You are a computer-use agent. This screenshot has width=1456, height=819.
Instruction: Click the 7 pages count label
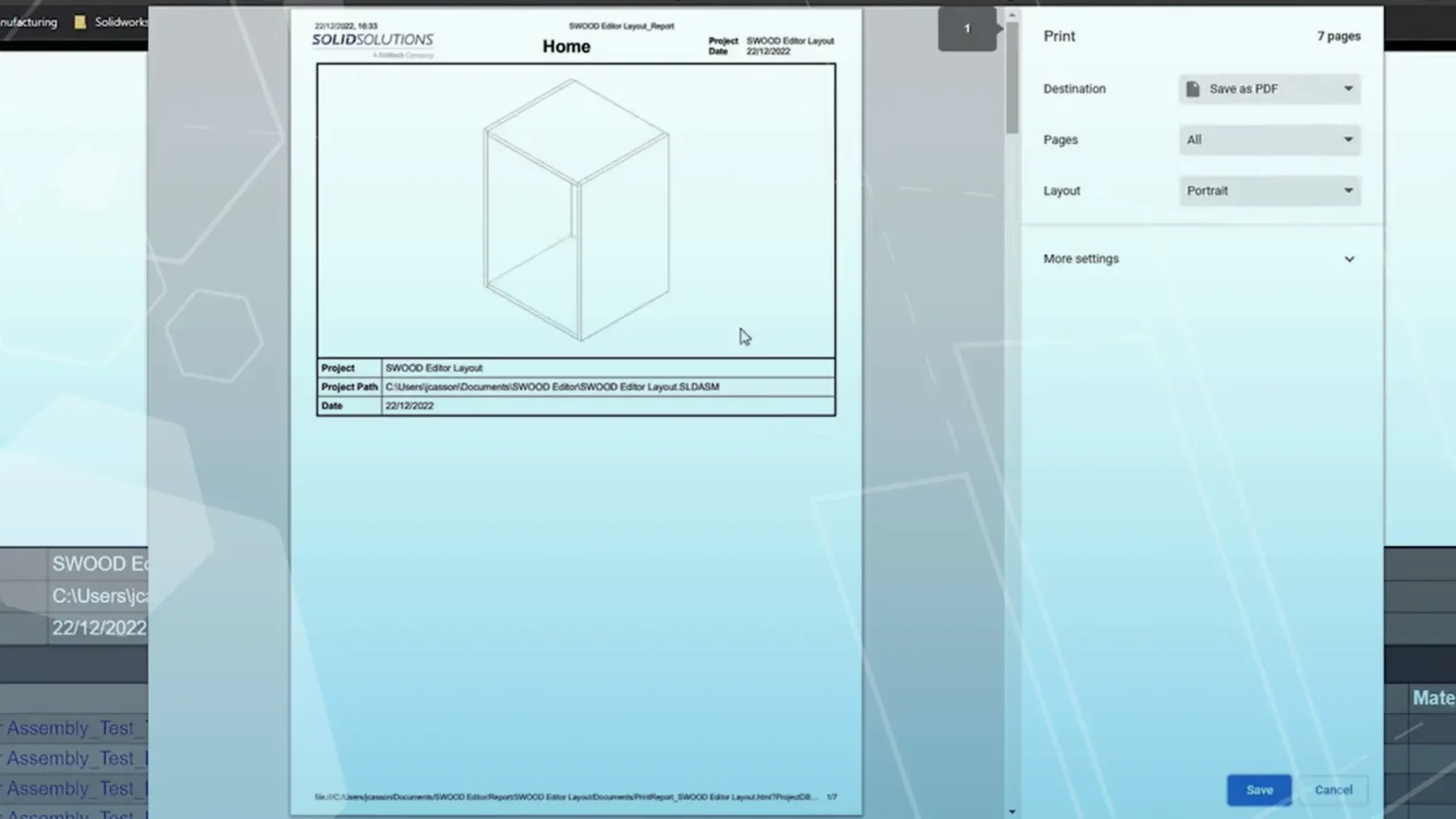1338,35
